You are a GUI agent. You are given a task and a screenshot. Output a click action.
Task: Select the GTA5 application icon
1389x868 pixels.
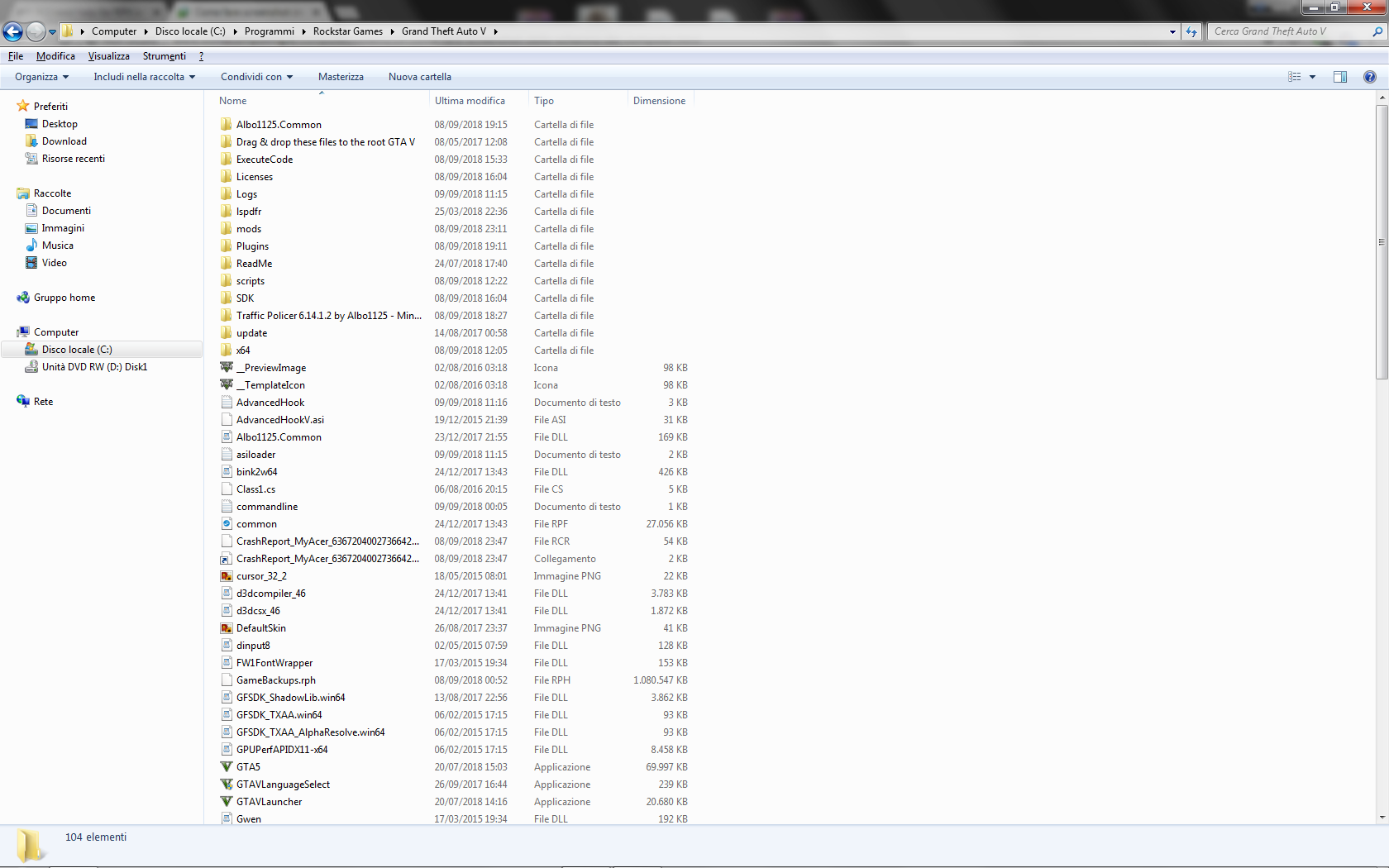(x=227, y=767)
